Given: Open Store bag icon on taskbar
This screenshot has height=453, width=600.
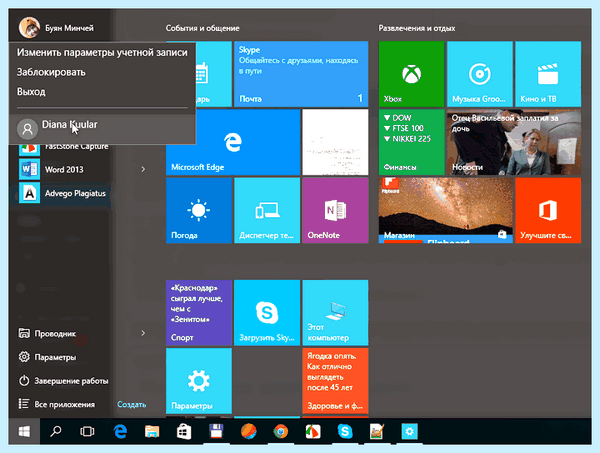Looking at the screenshot, I should pos(184,432).
